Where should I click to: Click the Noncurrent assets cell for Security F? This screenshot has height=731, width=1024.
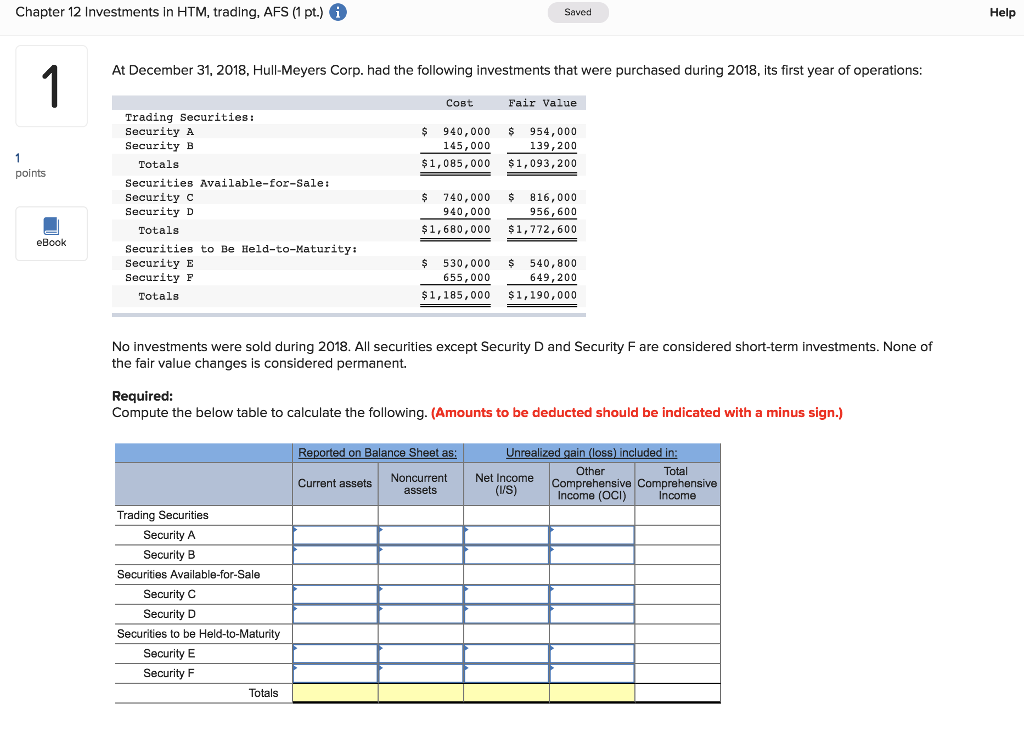click(419, 673)
